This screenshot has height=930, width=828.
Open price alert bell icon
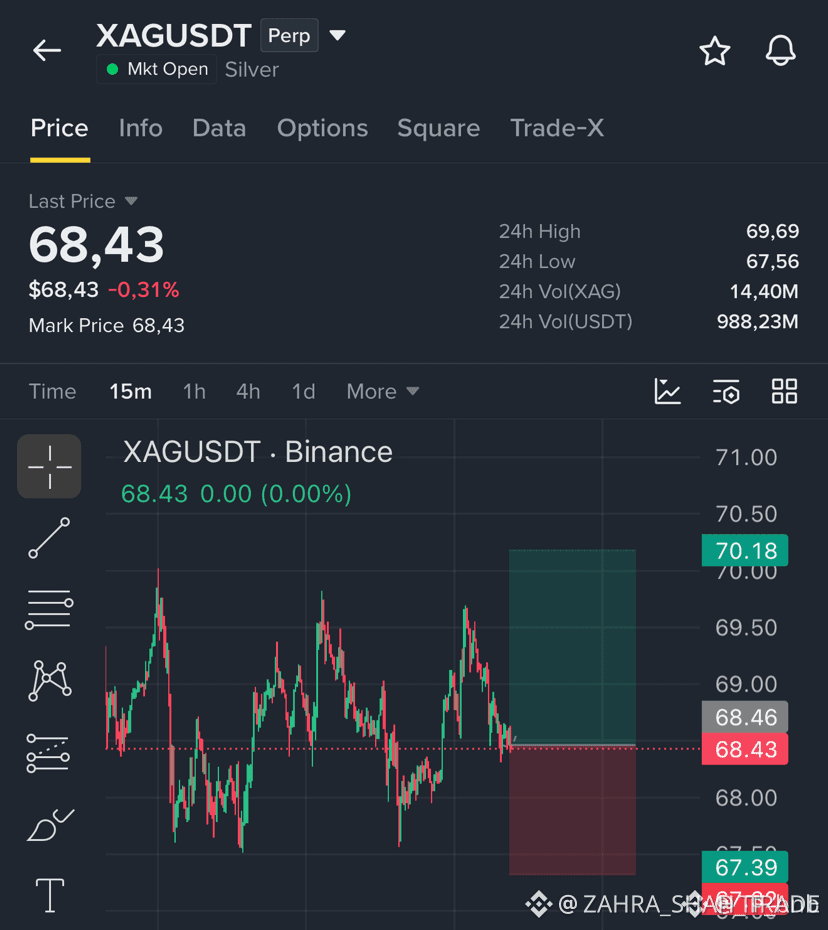click(x=780, y=51)
